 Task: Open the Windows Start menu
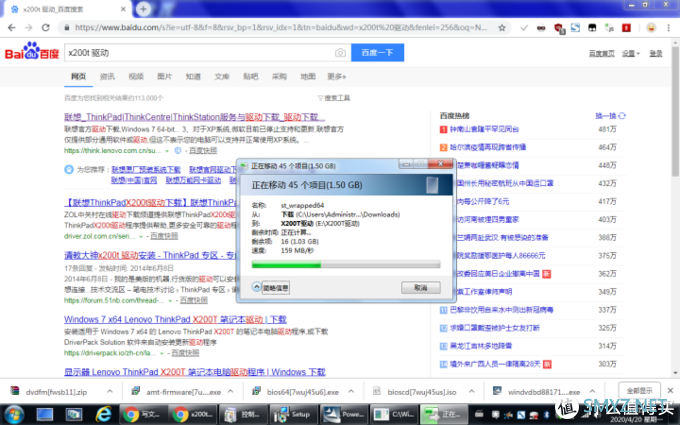14,415
